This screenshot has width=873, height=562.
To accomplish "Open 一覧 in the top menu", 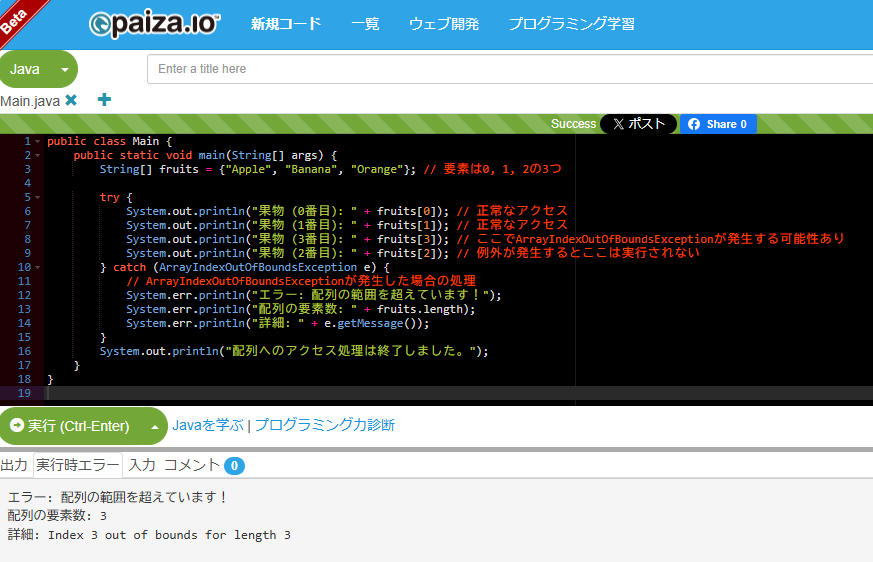I will 365,24.
